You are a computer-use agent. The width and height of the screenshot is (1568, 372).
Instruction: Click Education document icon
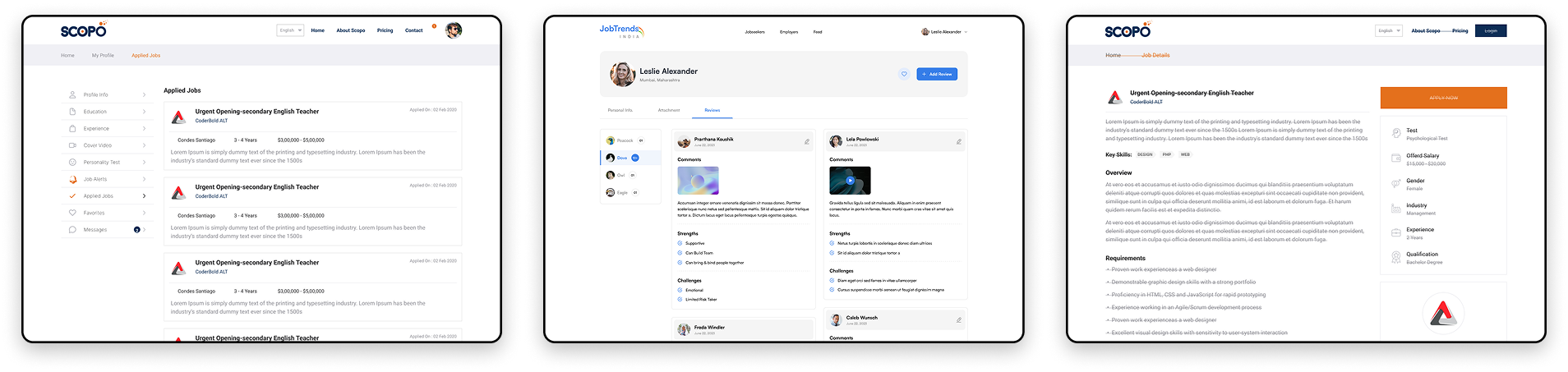[x=72, y=112]
